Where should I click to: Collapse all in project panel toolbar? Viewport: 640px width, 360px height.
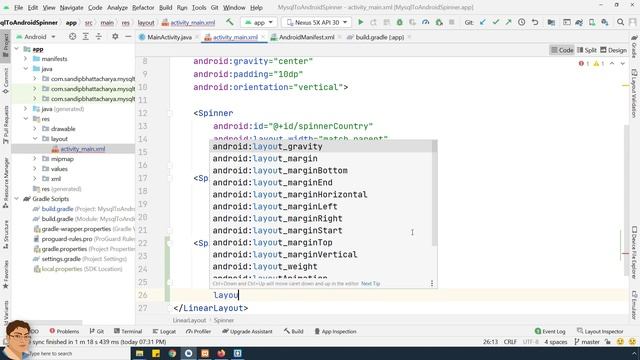pyautogui.click(x=99, y=37)
